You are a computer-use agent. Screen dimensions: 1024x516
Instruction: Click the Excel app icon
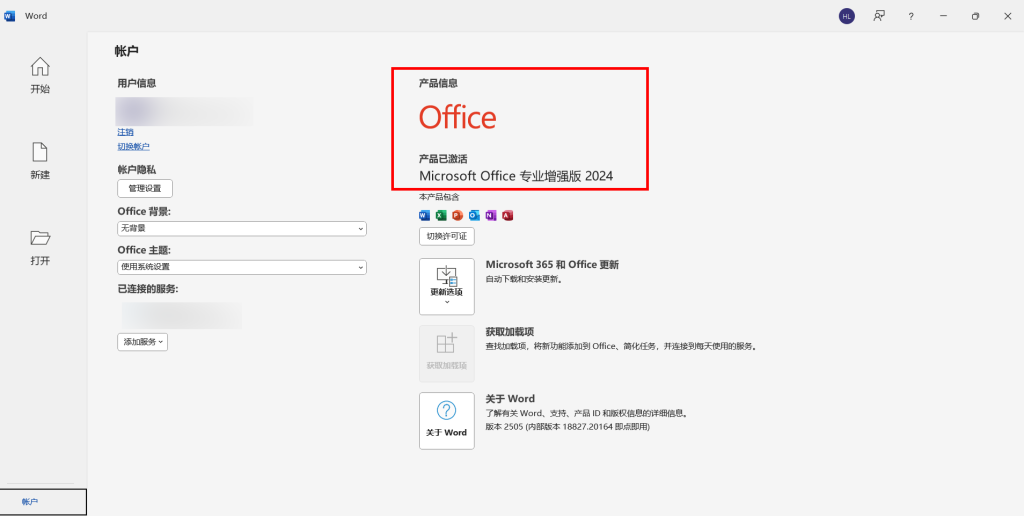point(441,216)
